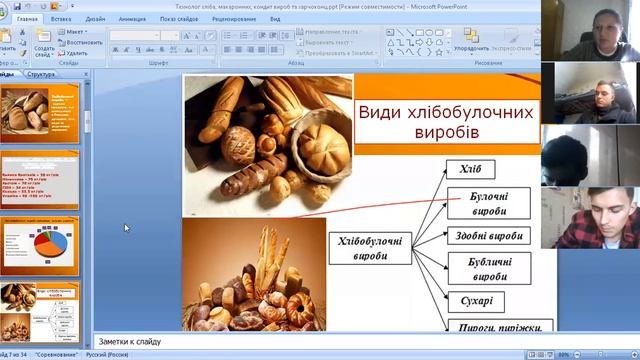Justify text alignment
This screenshot has width=640, height=360.
(262, 50)
